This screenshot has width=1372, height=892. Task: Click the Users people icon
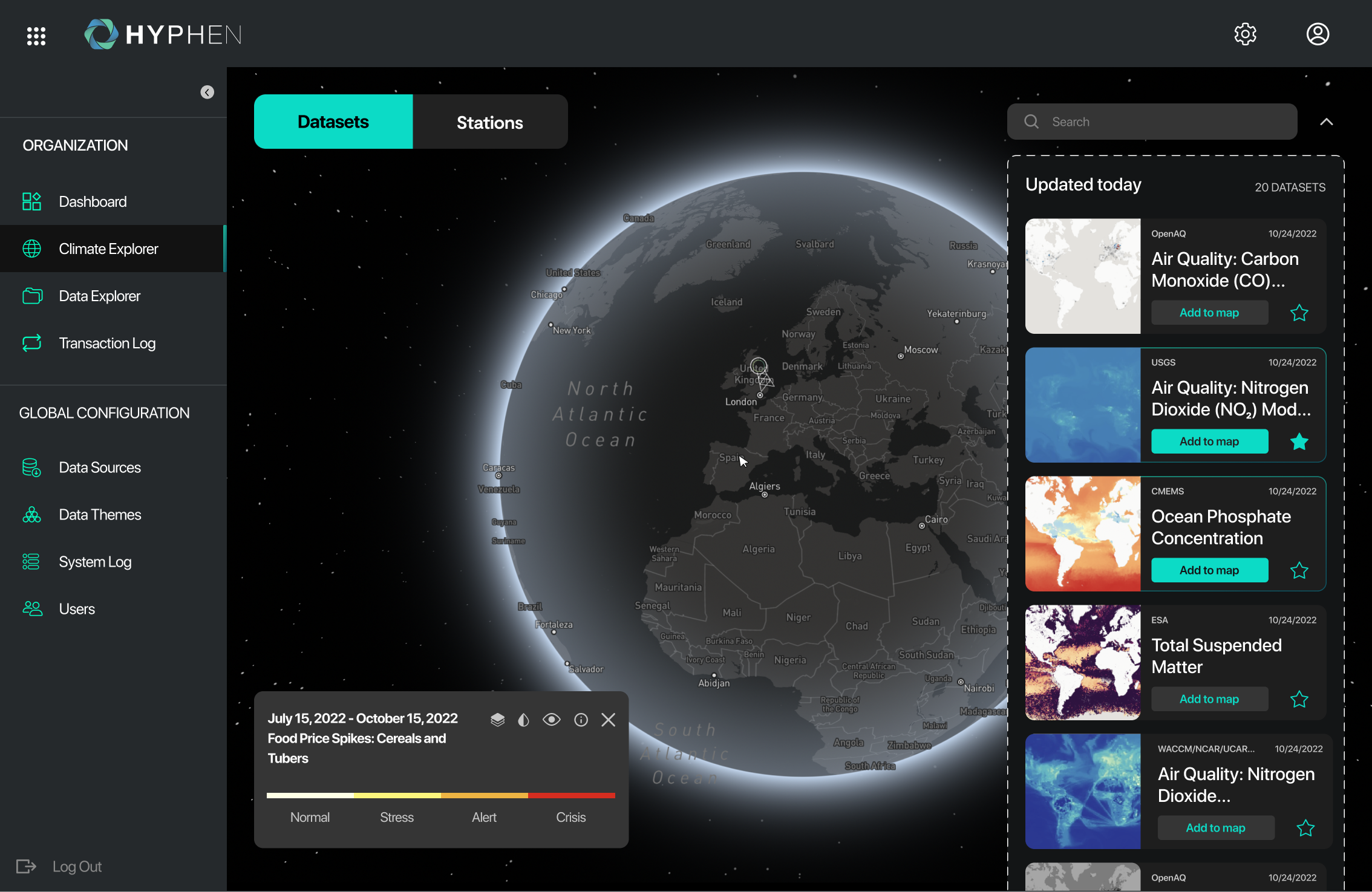(32, 608)
